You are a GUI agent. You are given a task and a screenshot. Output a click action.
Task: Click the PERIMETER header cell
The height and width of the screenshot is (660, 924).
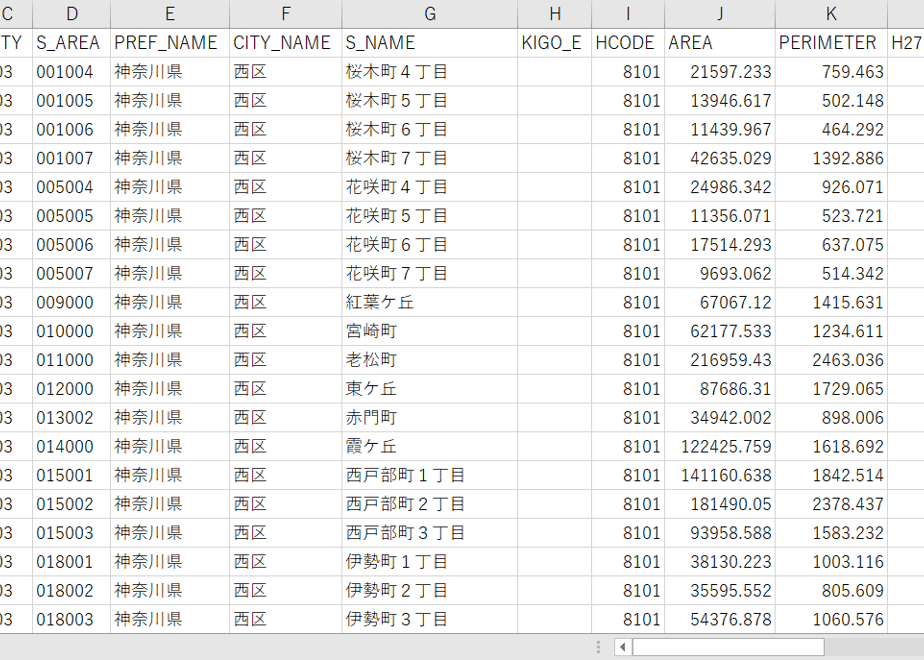pyautogui.click(x=831, y=43)
